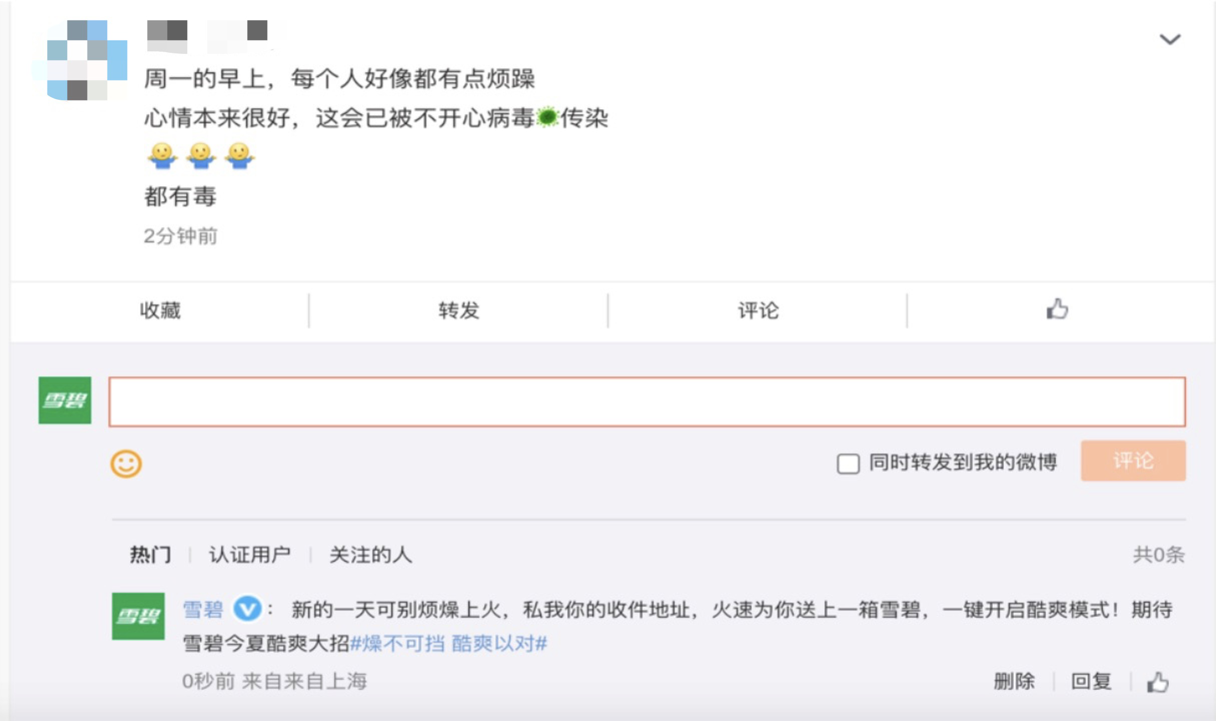Like the 雪碧 comment with its thumbs-up
The width and height of the screenshot is (1216, 721).
1158,682
